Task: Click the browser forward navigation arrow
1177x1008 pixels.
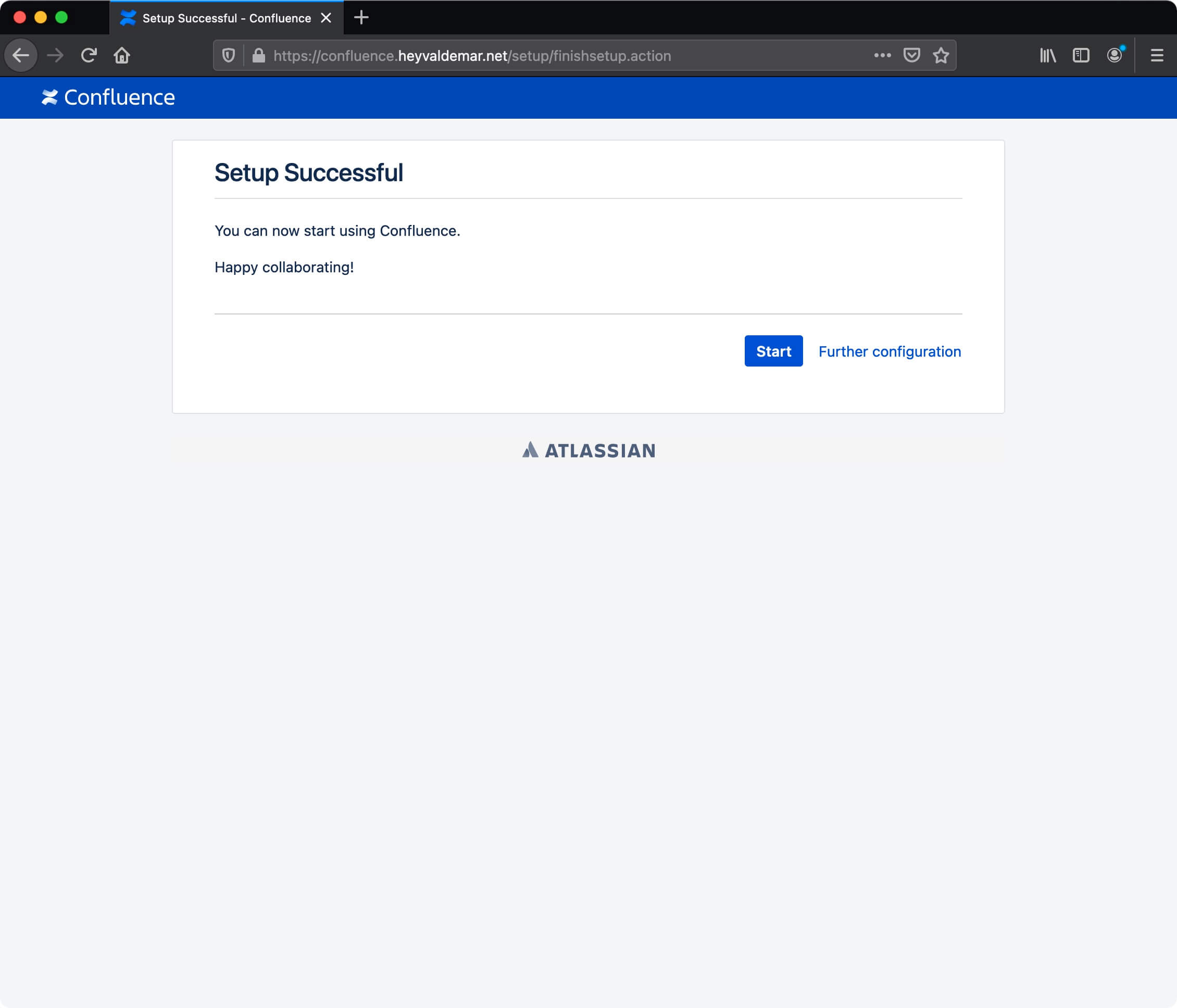Action: [x=55, y=55]
